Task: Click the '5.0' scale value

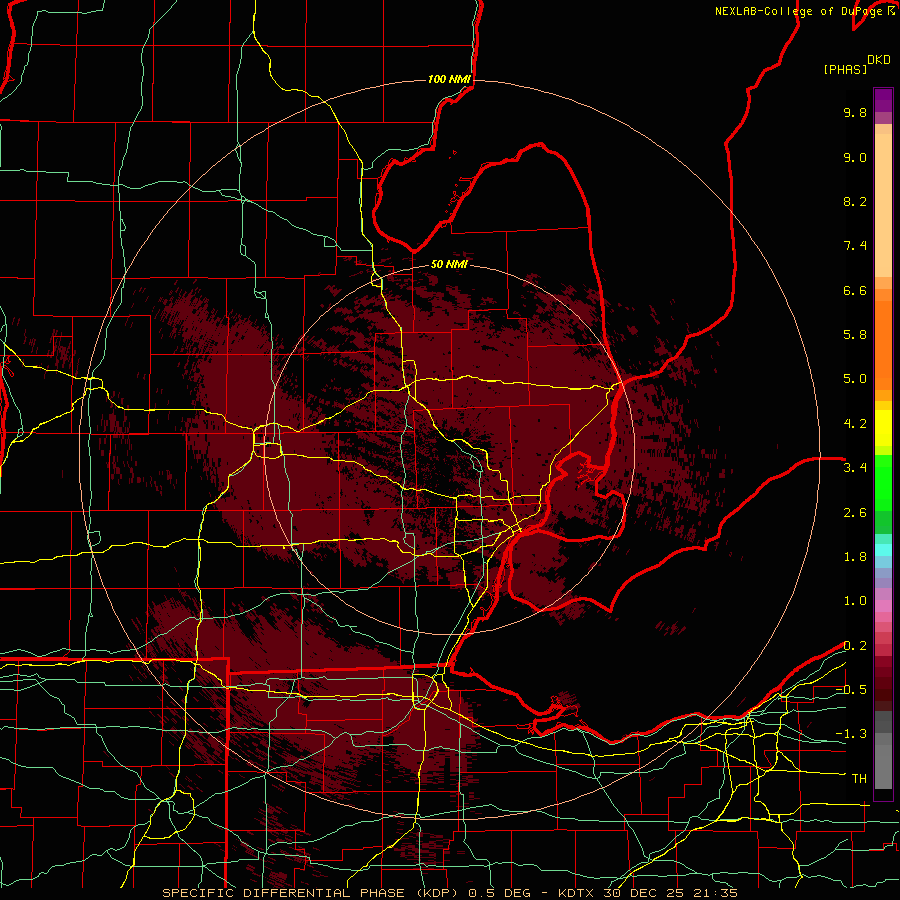Action: tap(855, 379)
